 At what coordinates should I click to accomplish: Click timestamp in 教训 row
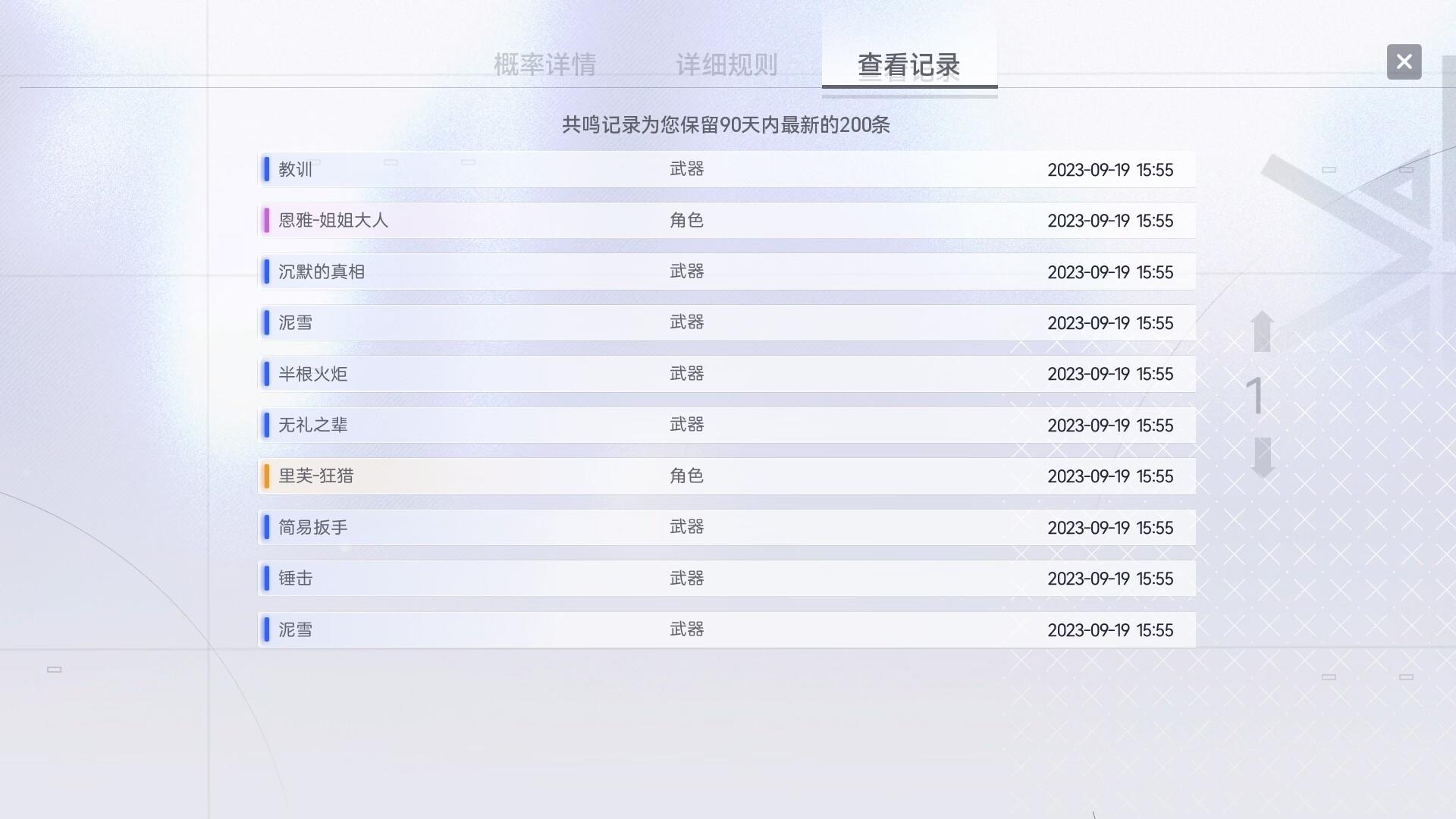point(1110,170)
